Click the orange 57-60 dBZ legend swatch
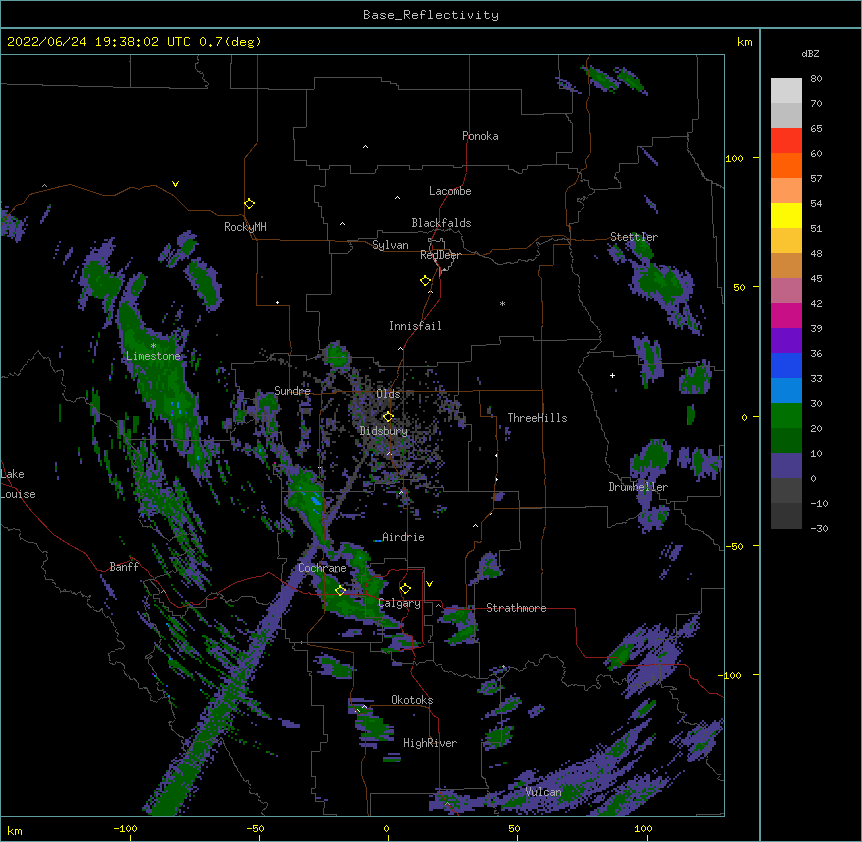The width and height of the screenshot is (862, 842). (786, 166)
